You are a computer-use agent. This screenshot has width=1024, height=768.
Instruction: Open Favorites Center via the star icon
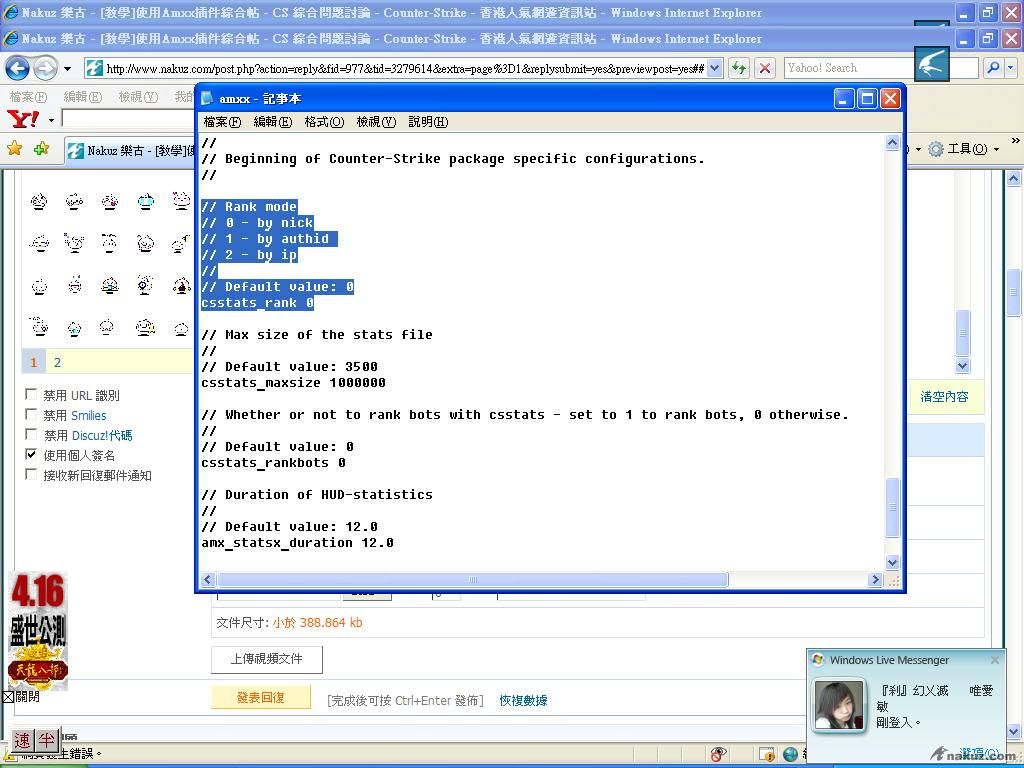pos(15,149)
